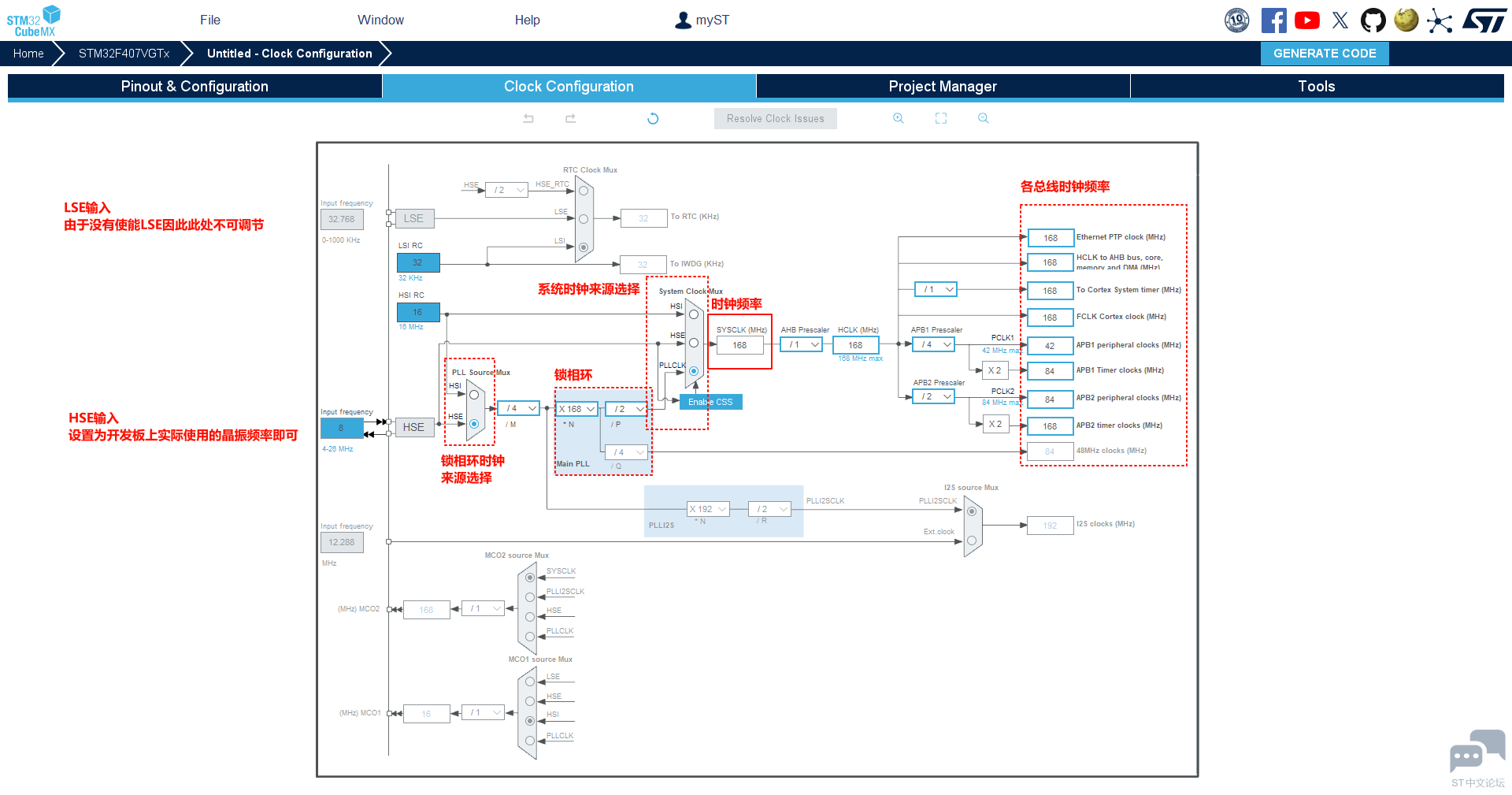The image size is (1512, 795).
Task: Select HSI in MCO1 source Mux
Action: [530, 721]
